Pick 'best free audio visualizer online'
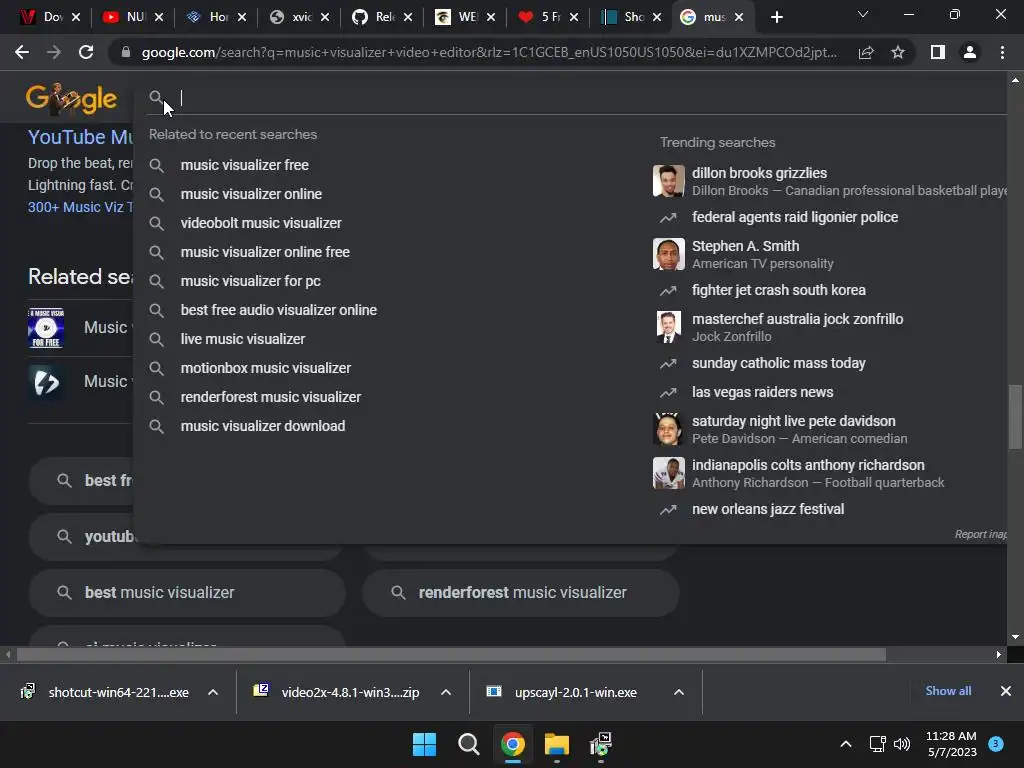1024x768 pixels. tap(278, 310)
